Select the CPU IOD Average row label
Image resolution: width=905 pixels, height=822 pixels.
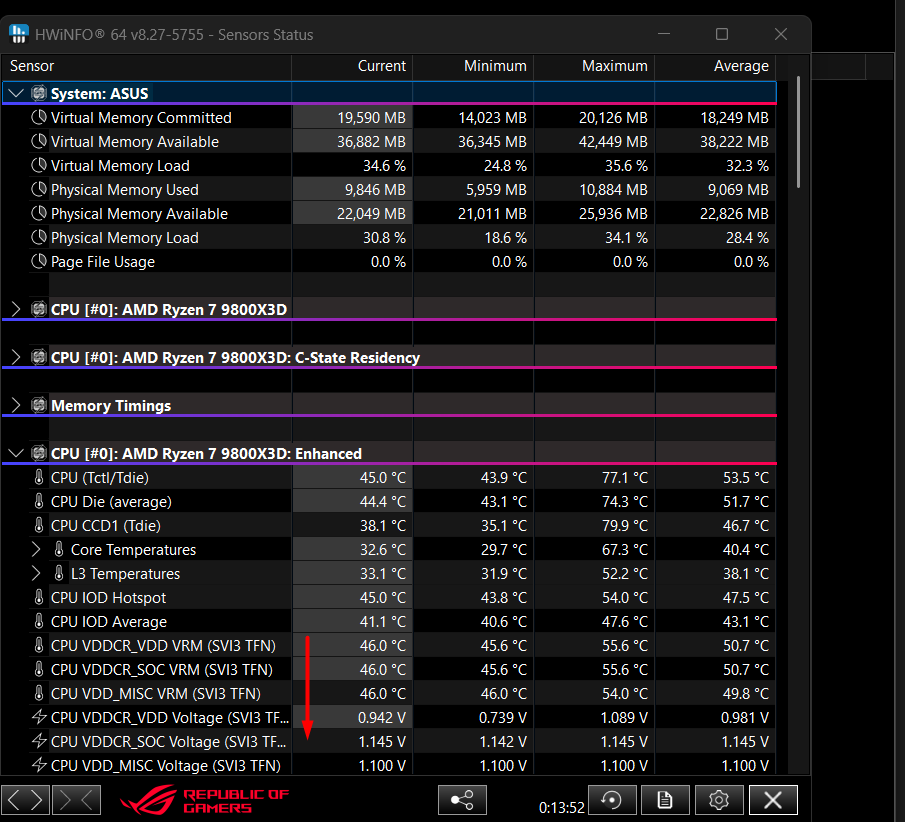click(x=109, y=622)
